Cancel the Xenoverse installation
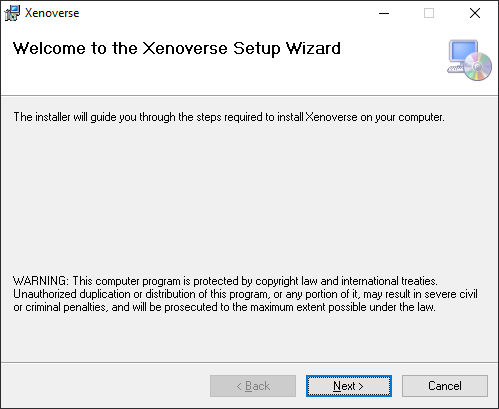This screenshot has height=409, width=499. (445, 386)
